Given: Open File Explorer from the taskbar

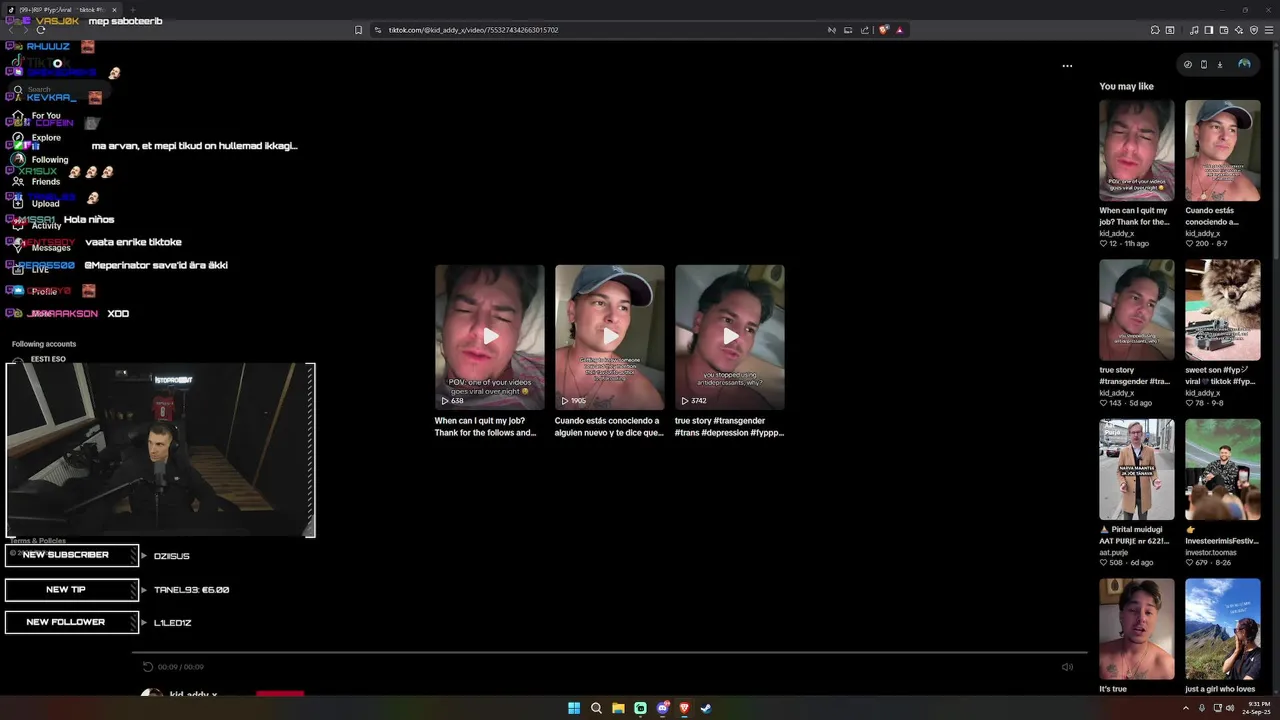Looking at the screenshot, I should tap(618, 708).
